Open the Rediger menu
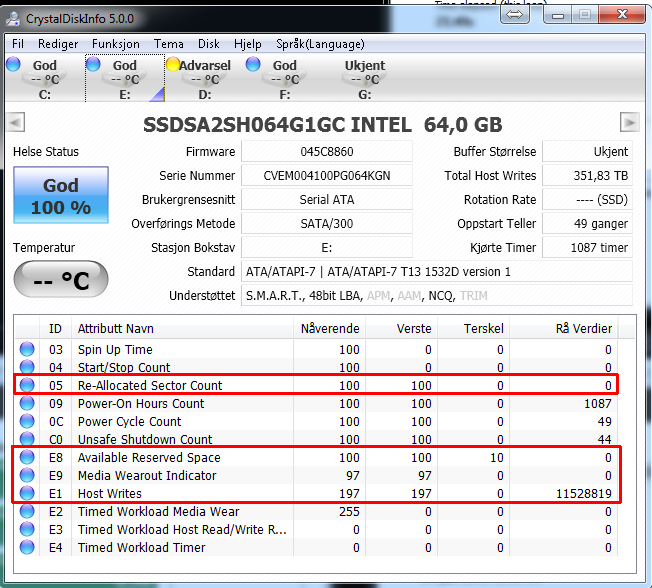652x588 pixels. (58, 44)
